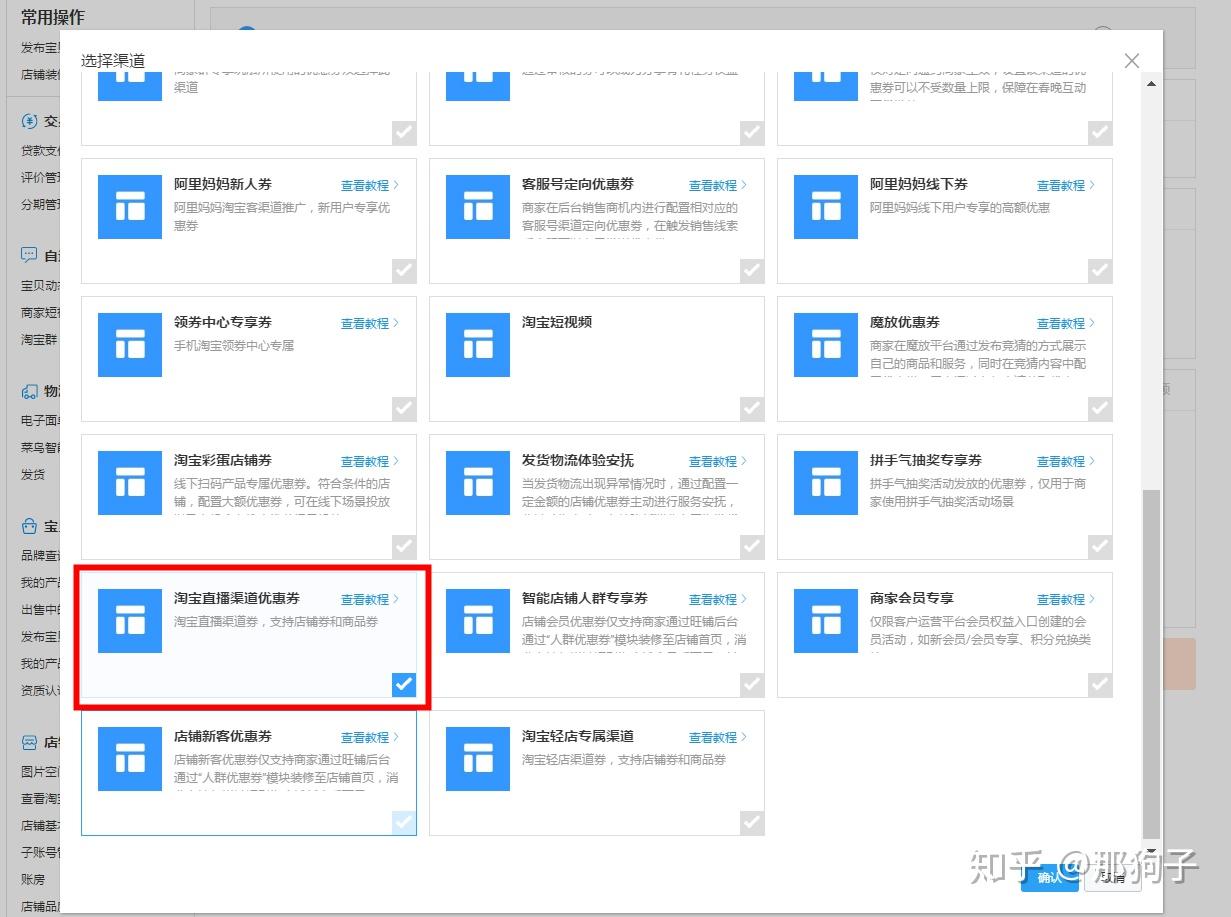This screenshot has width=1231, height=917.
Task: Click the 淘宝短视频 channel icon
Action: tap(478, 345)
